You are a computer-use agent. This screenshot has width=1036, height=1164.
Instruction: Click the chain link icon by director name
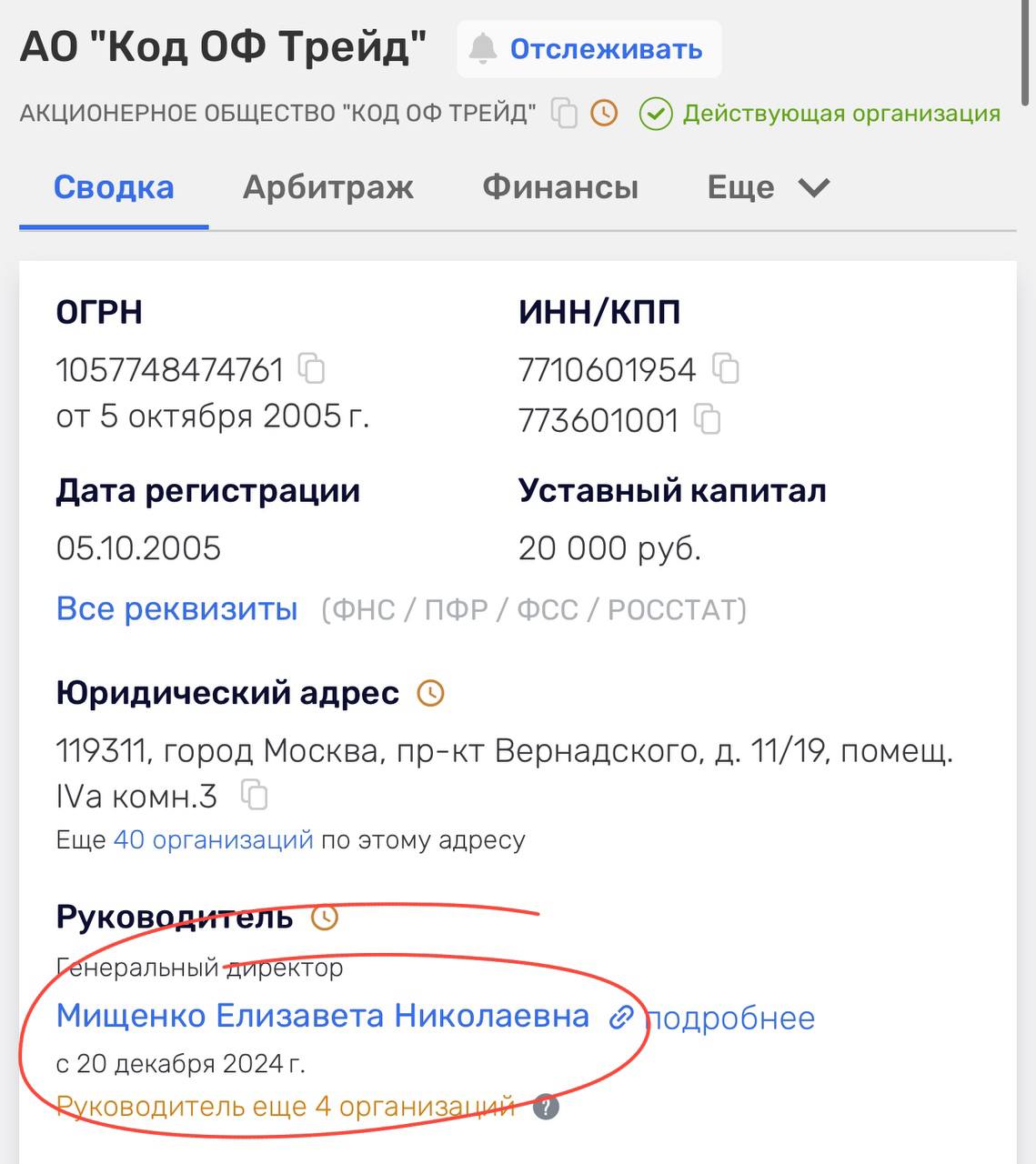(621, 1017)
